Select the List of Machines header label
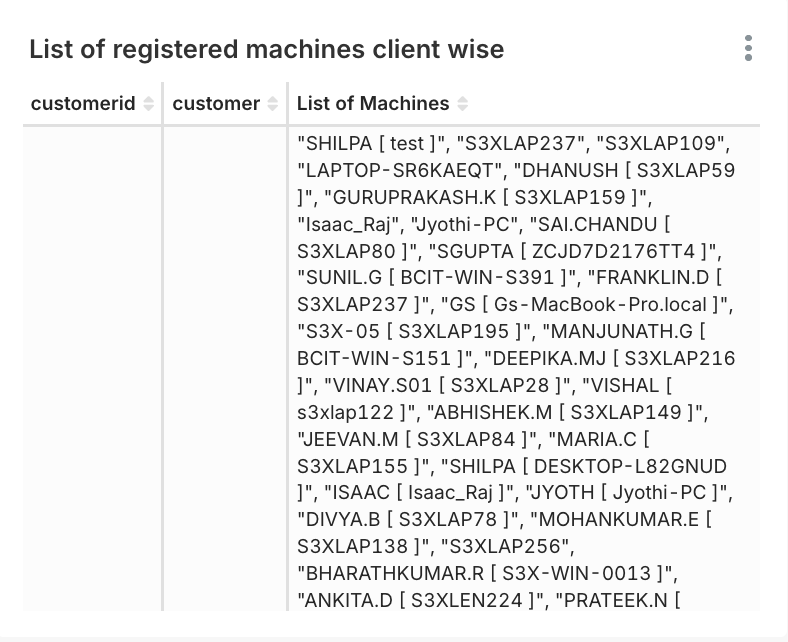This screenshot has width=788, height=642. [373, 104]
